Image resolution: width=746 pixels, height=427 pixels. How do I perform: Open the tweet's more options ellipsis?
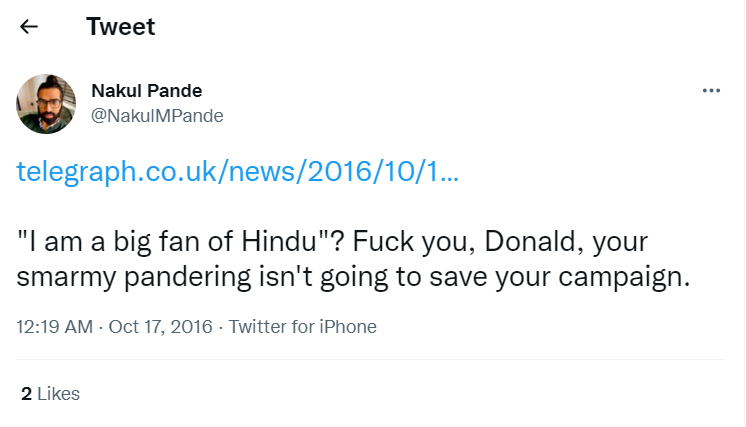tap(711, 90)
